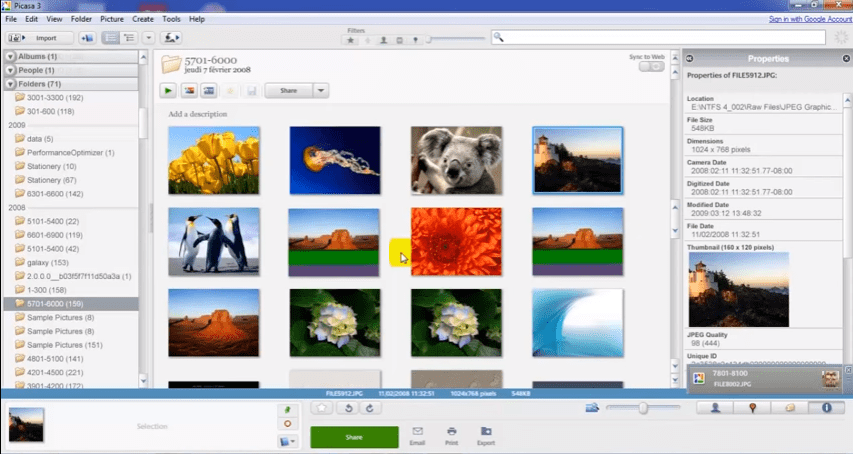The width and height of the screenshot is (853, 454).
Task: Select the jellyfish thumbnail
Action: [335, 160]
